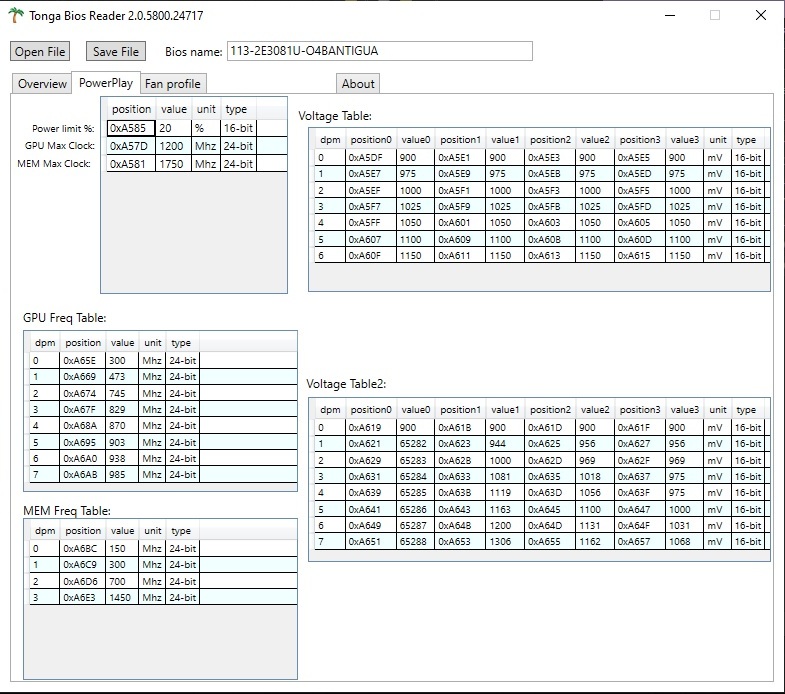
Task: Select Voltage Table2 value 1068
Action: click(x=684, y=541)
